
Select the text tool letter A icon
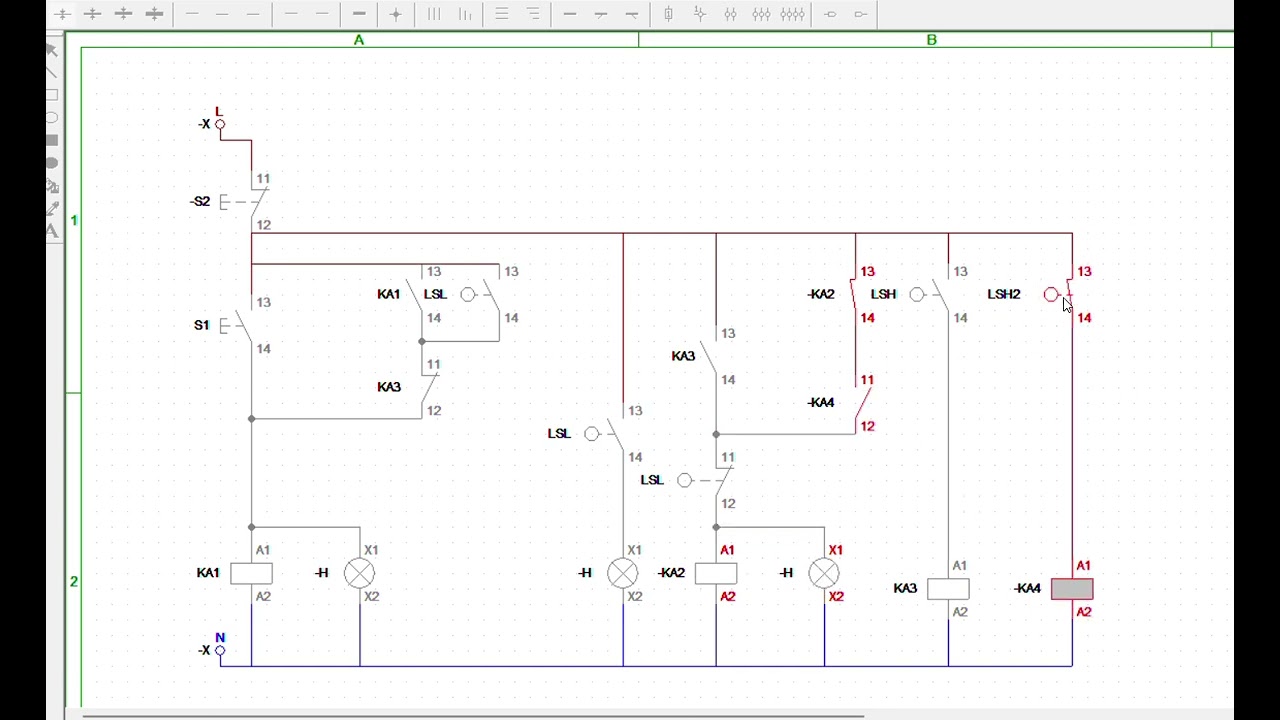tap(52, 231)
